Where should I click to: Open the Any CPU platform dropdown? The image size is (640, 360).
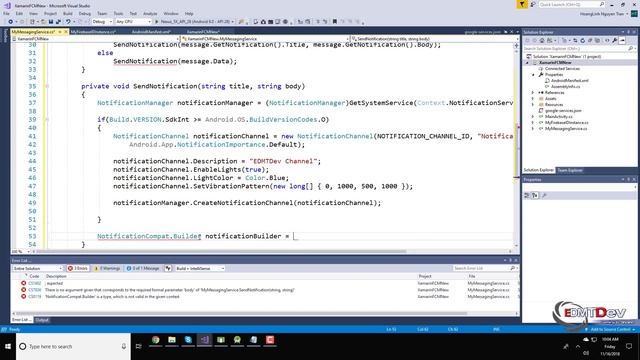coord(133,22)
